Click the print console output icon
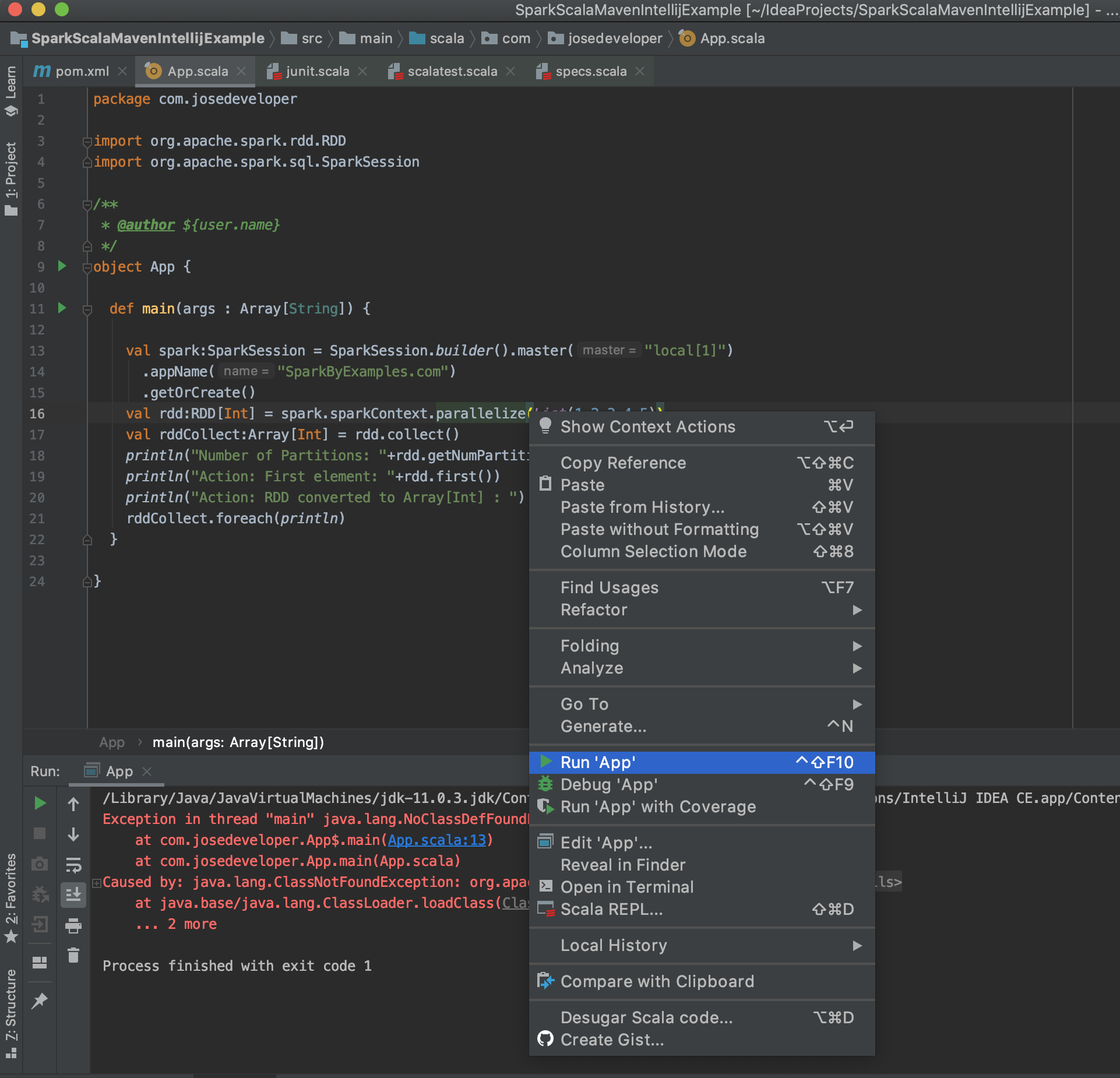The image size is (1120, 1078). [x=73, y=925]
